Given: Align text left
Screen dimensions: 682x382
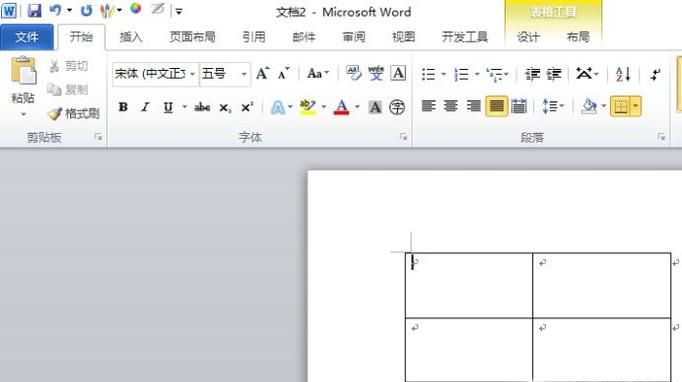Looking at the screenshot, I should pos(429,106).
